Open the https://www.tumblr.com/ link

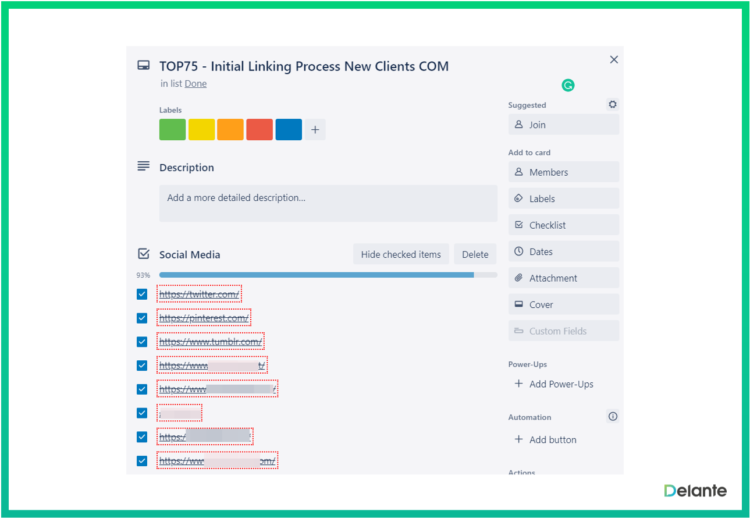pos(210,342)
